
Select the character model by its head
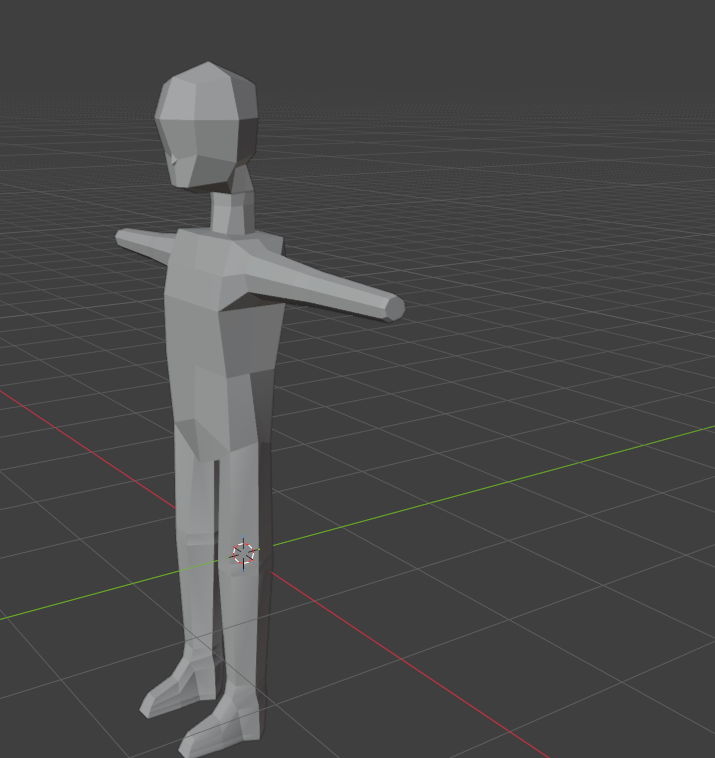206,126
